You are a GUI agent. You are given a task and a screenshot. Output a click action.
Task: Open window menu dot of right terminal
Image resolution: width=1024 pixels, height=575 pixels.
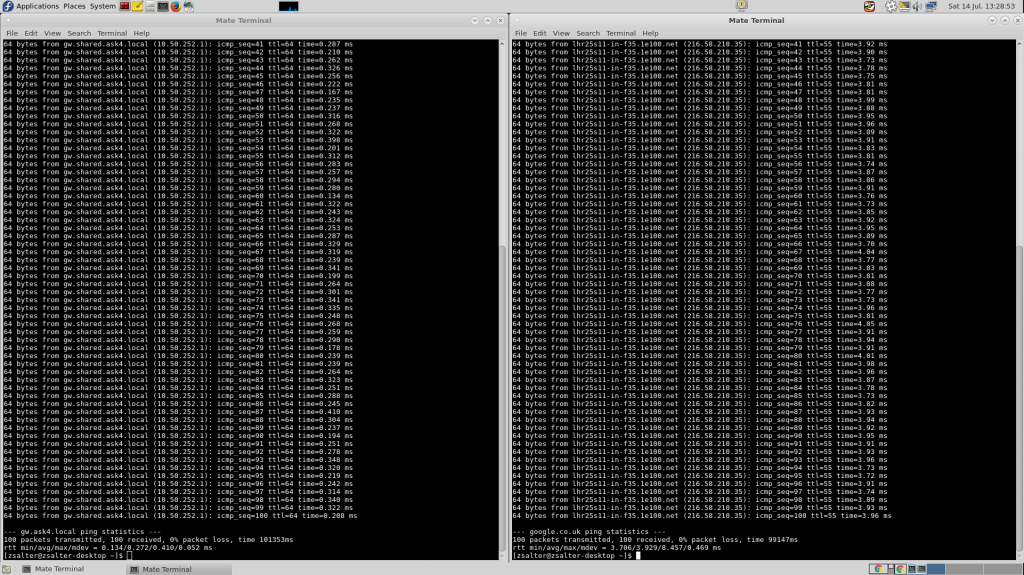517,20
